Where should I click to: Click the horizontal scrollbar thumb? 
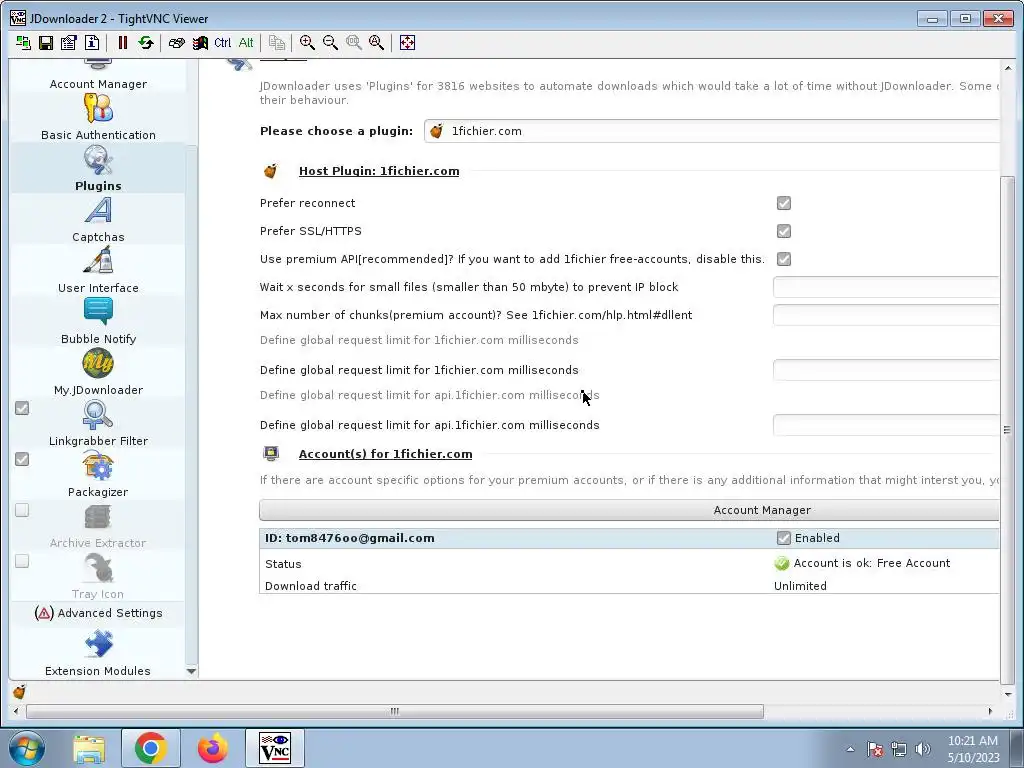click(x=394, y=711)
